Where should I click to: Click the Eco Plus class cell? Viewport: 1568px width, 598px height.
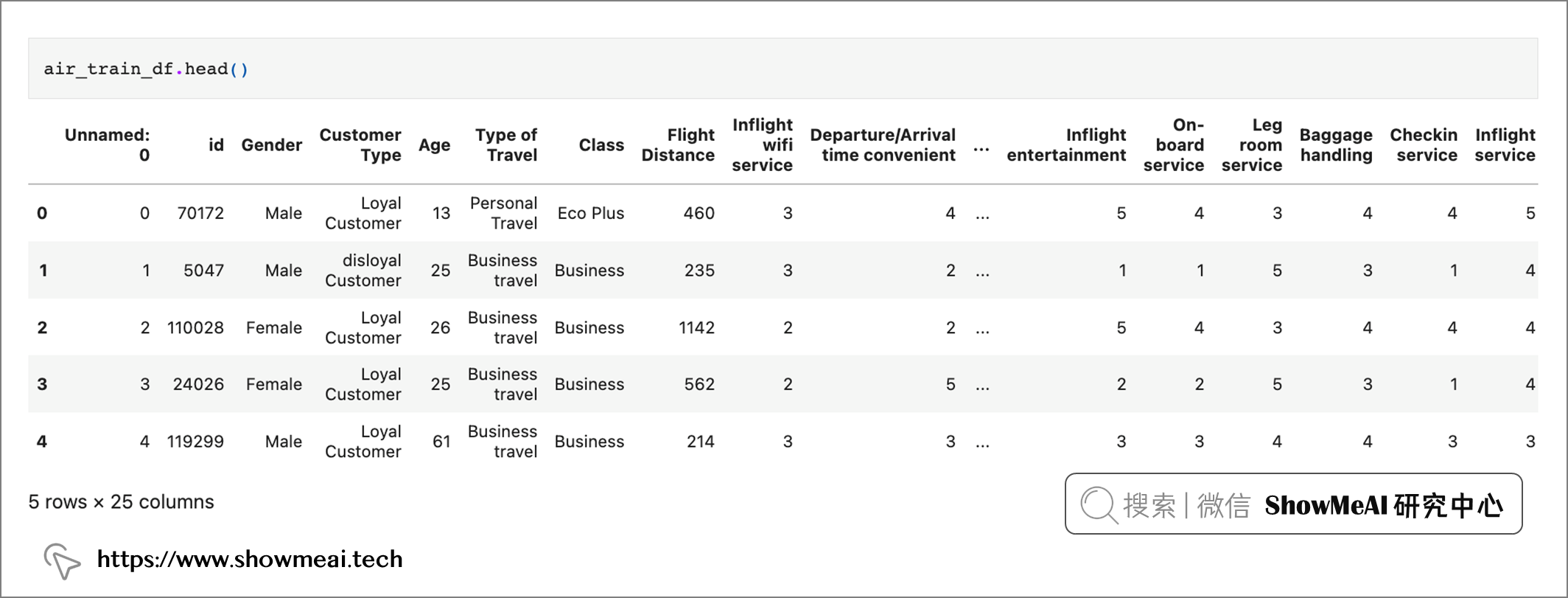pos(591,213)
